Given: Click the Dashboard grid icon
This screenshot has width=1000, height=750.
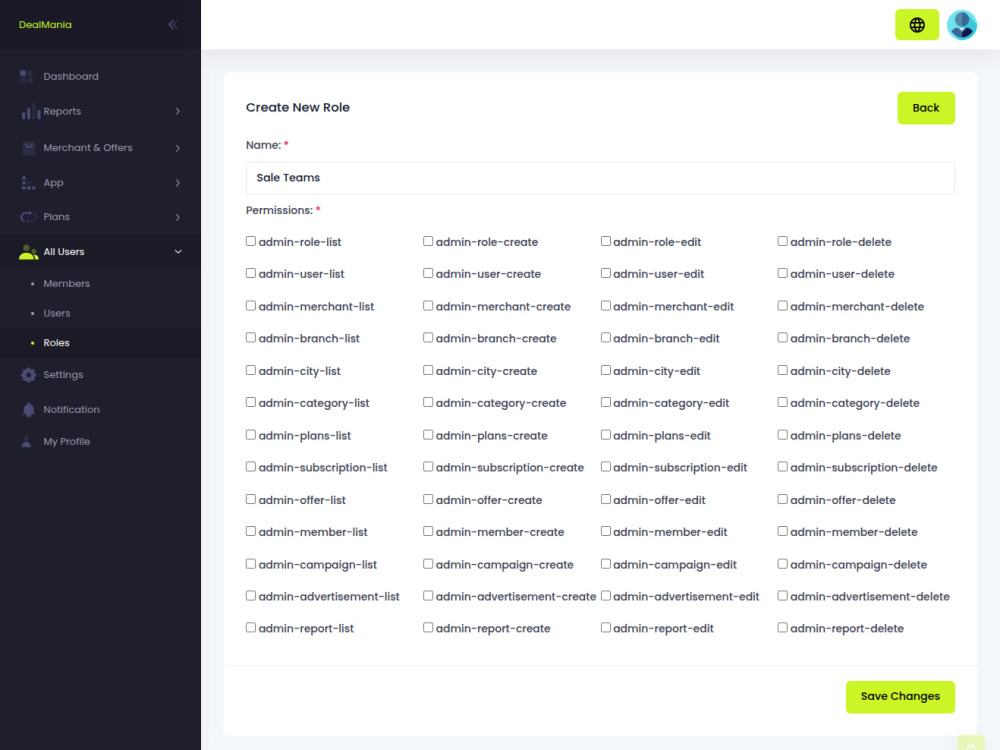Looking at the screenshot, I should [x=26, y=77].
